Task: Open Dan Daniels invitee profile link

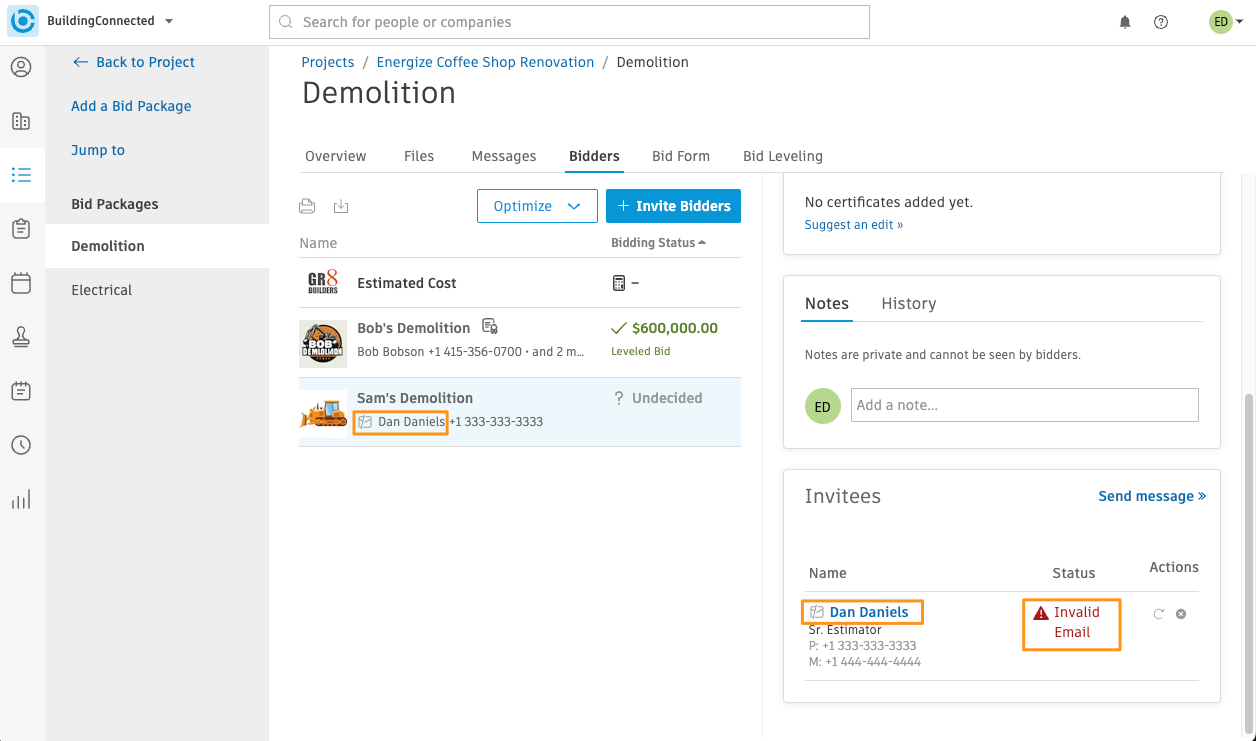Action: 869,612
